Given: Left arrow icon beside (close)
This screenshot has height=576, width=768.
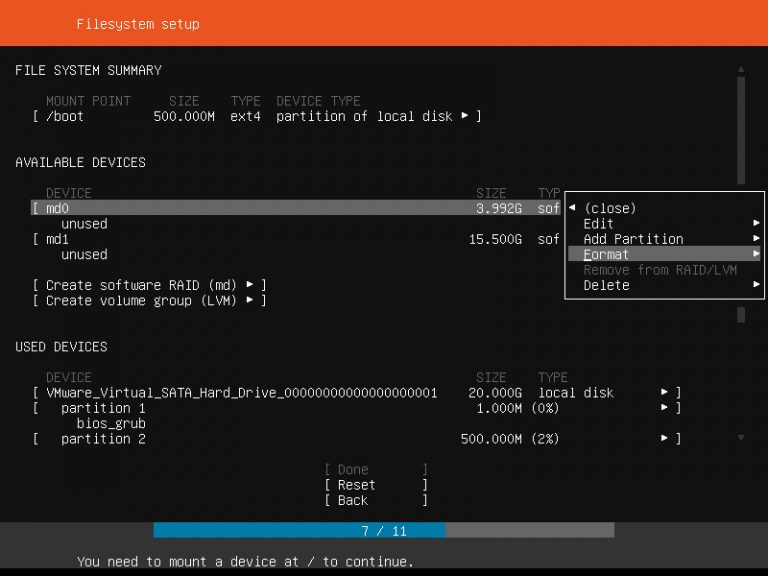Looking at the screenshot, I should pos(572,208).
